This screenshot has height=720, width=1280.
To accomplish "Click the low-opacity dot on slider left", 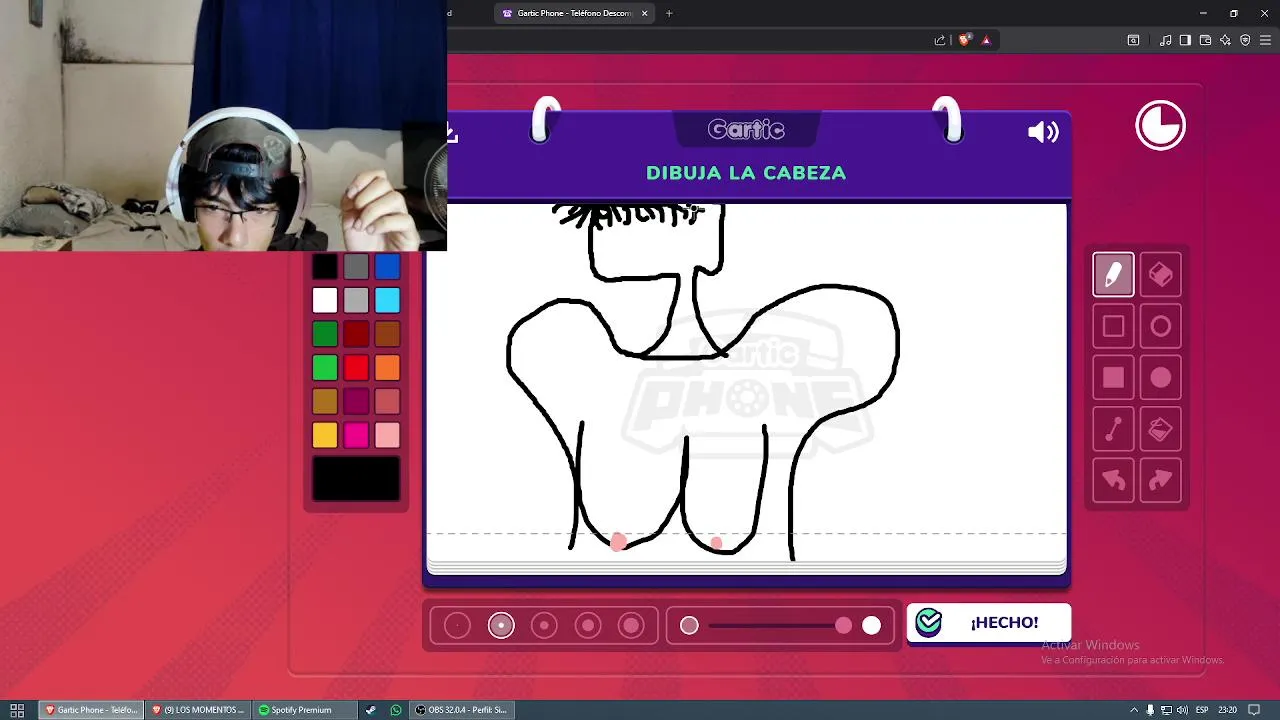I will [689, 625].
